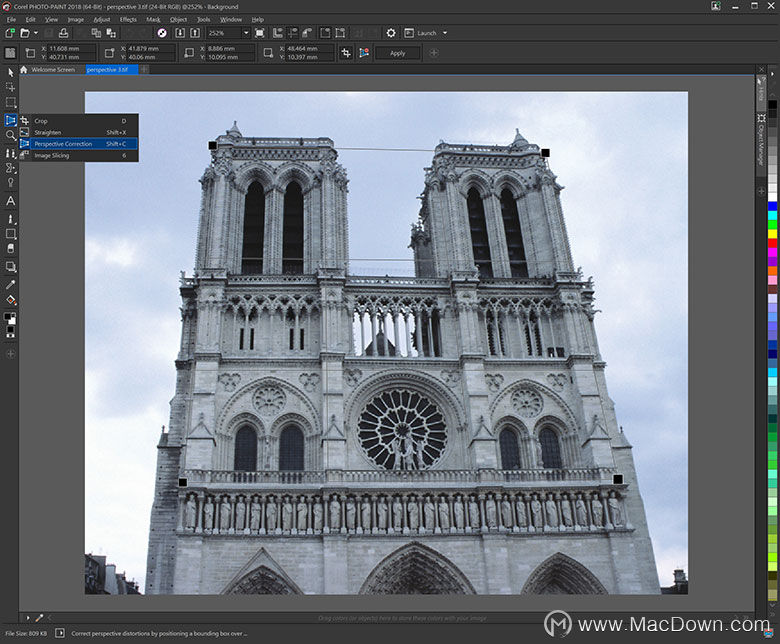Click the Launch button
780x644 pixels.
pyautogui.click(x=422, y=33)
